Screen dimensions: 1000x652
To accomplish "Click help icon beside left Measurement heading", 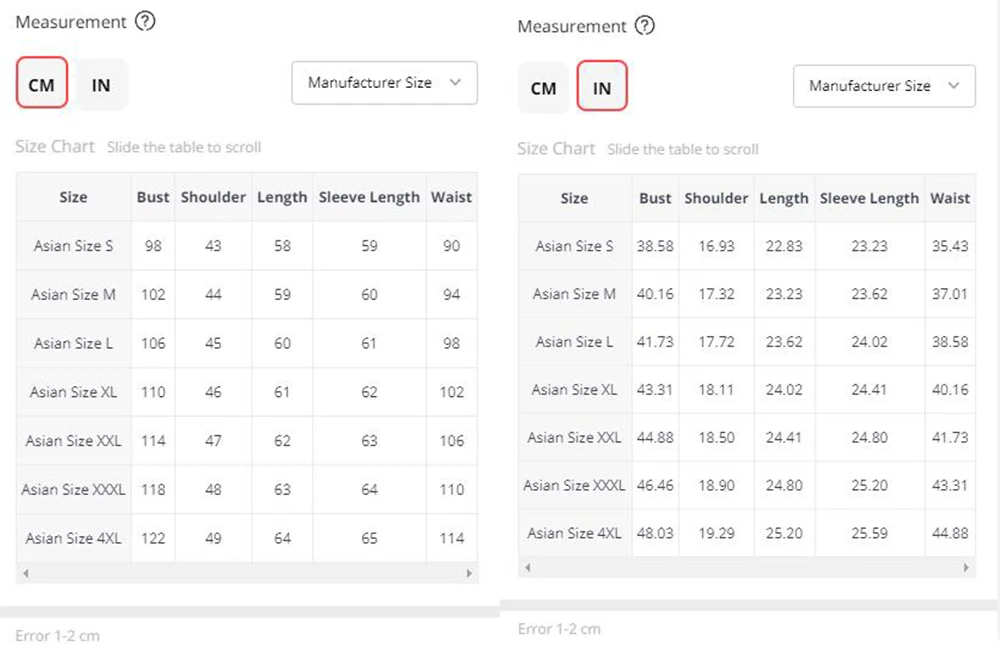I will [145, 21].
